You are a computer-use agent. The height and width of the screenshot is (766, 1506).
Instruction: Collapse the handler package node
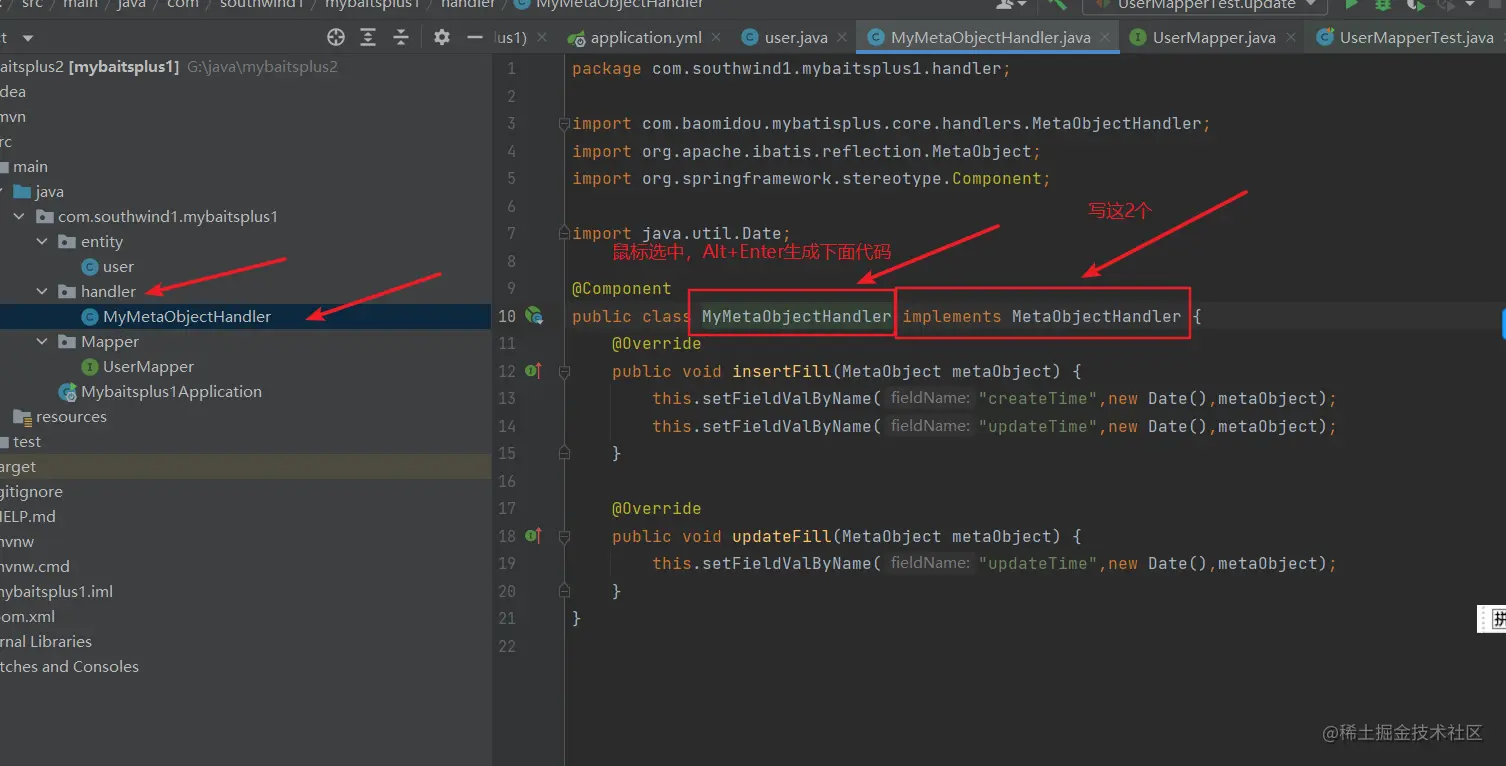click(42, 292)
